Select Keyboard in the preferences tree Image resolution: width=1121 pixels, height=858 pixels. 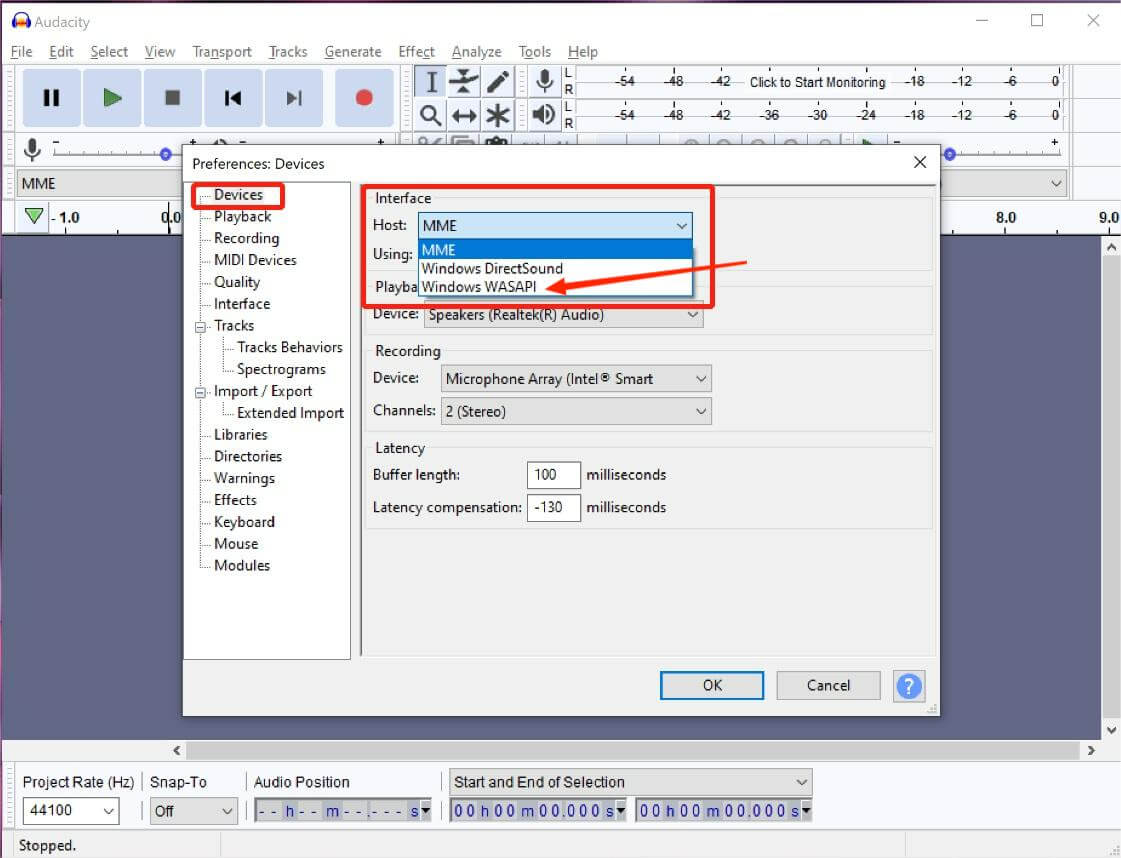[244, 522]
